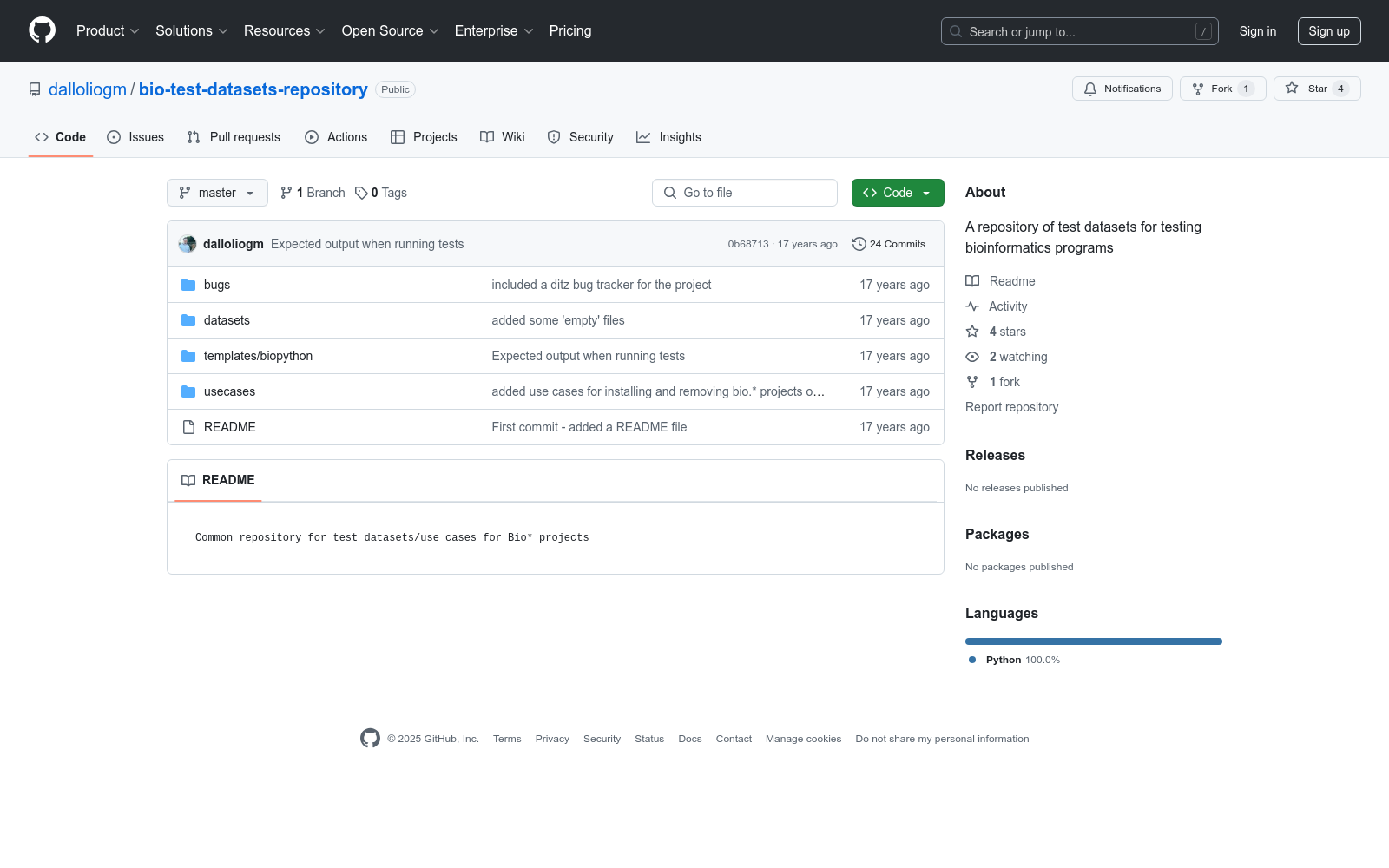Open the bugs folder icon
The height and width of the screenshot is (868, 1389).
click(x=188, y=285)
